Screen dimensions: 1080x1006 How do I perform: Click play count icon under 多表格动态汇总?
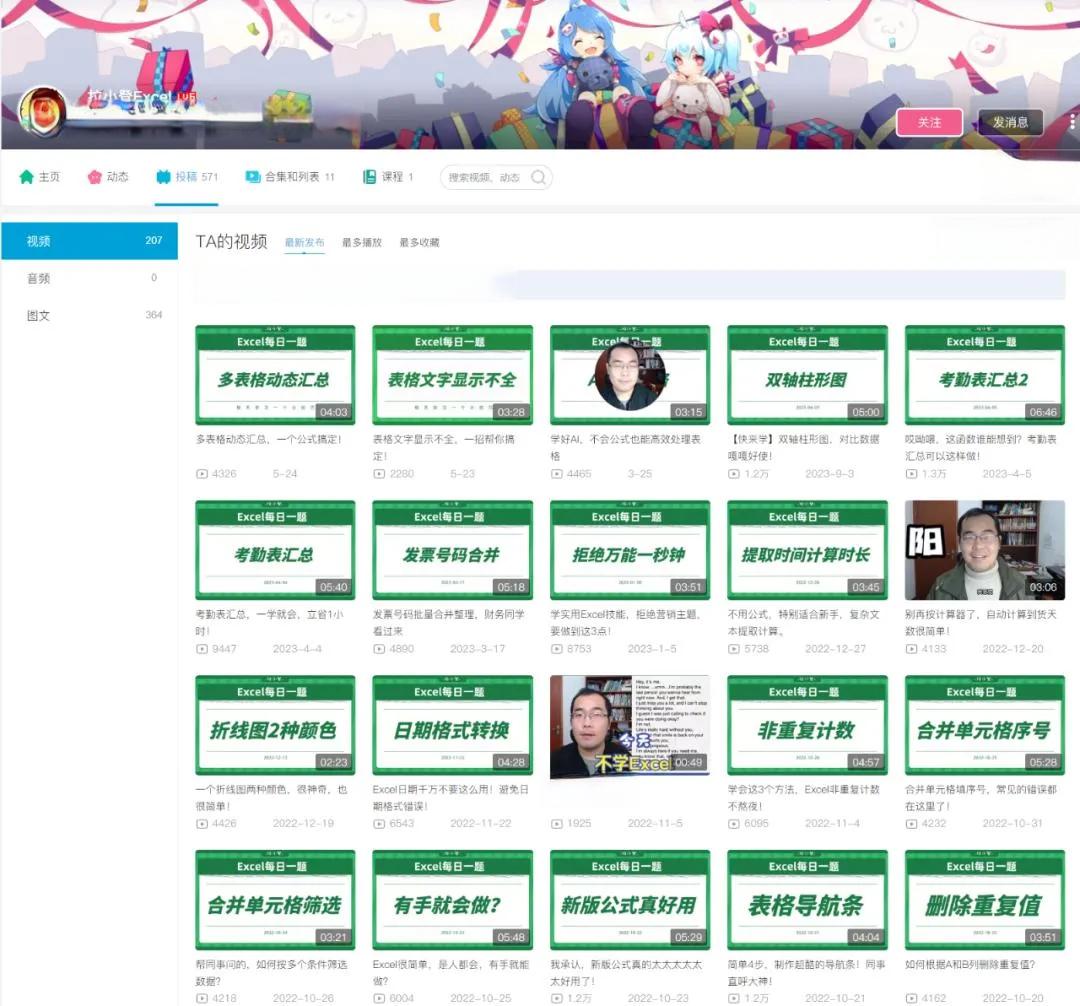(201, 474)
